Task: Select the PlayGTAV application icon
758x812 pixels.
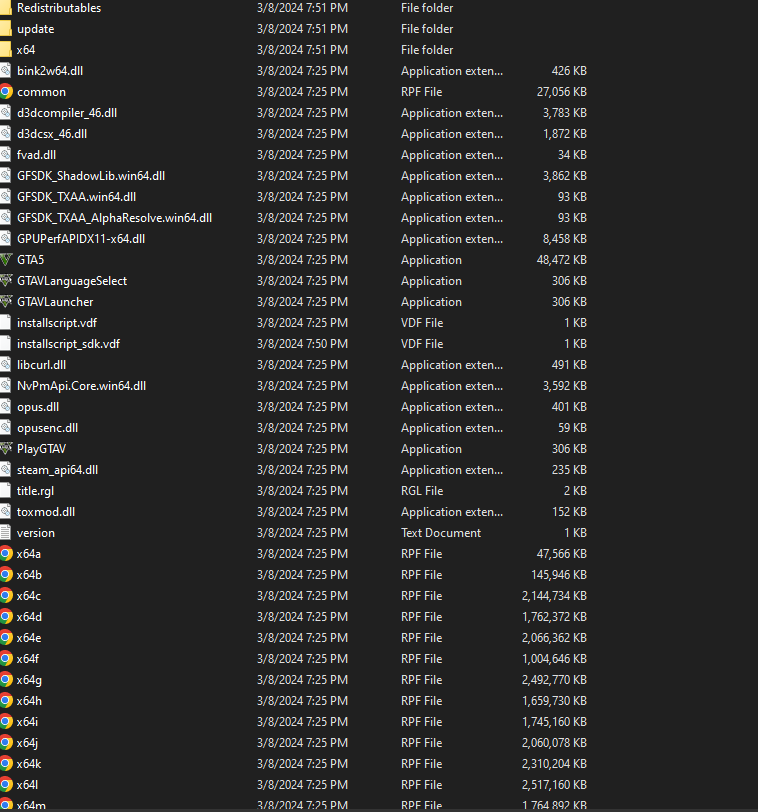Action: pyautogui.click(x=6, y=448)
